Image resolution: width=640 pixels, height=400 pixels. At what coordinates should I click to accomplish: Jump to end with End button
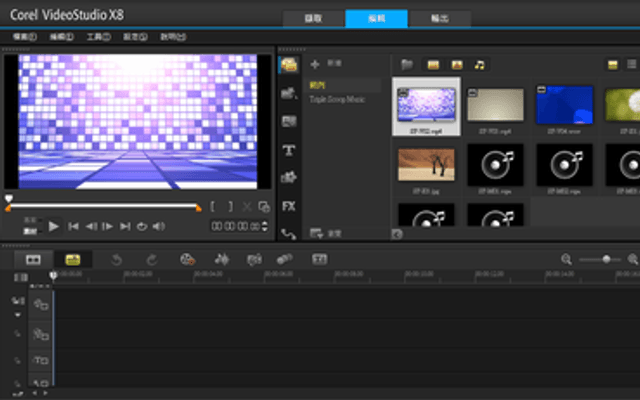click(x=125, y=227)
